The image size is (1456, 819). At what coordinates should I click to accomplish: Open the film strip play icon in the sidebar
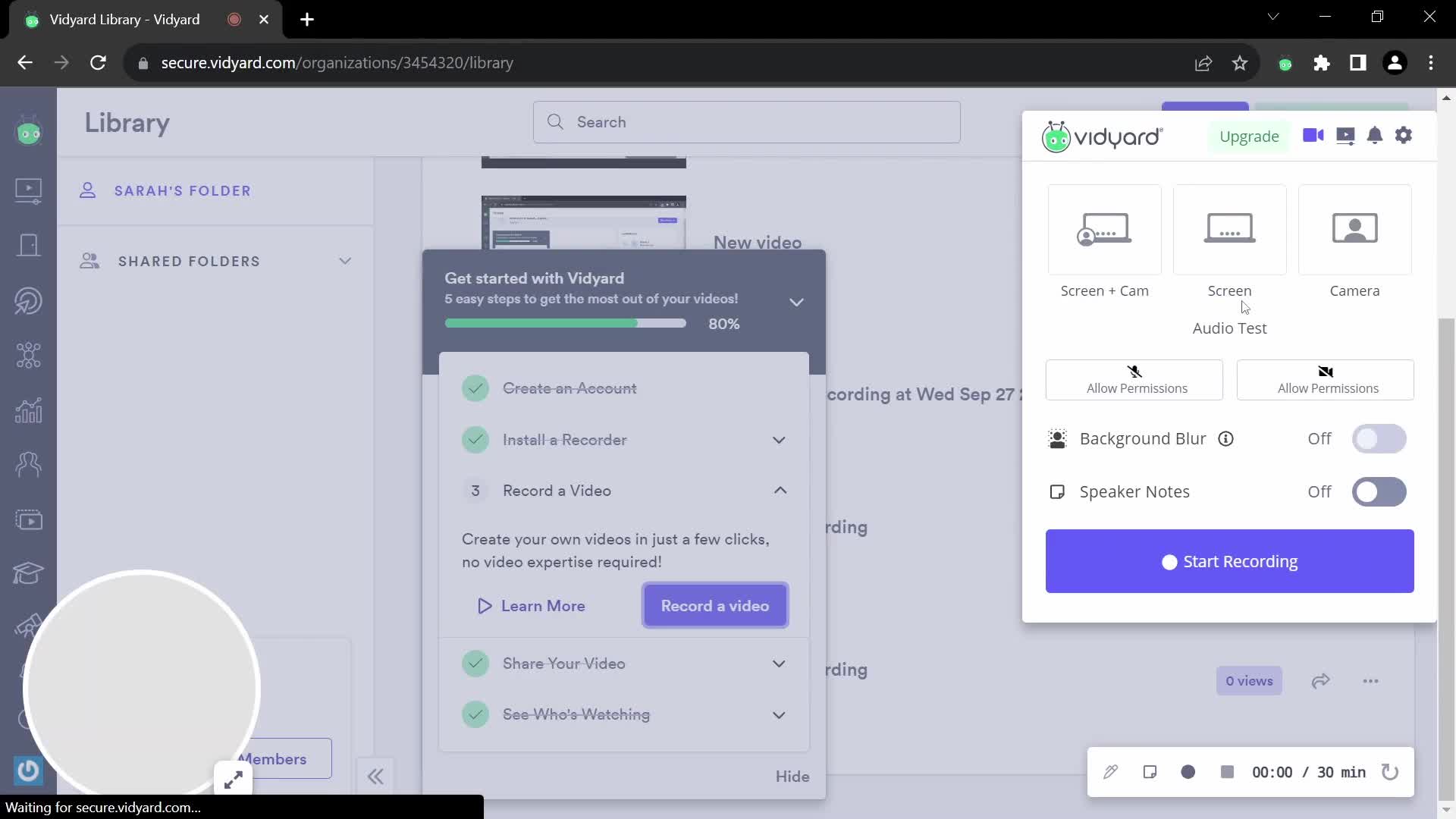click(x=29, y=520)
